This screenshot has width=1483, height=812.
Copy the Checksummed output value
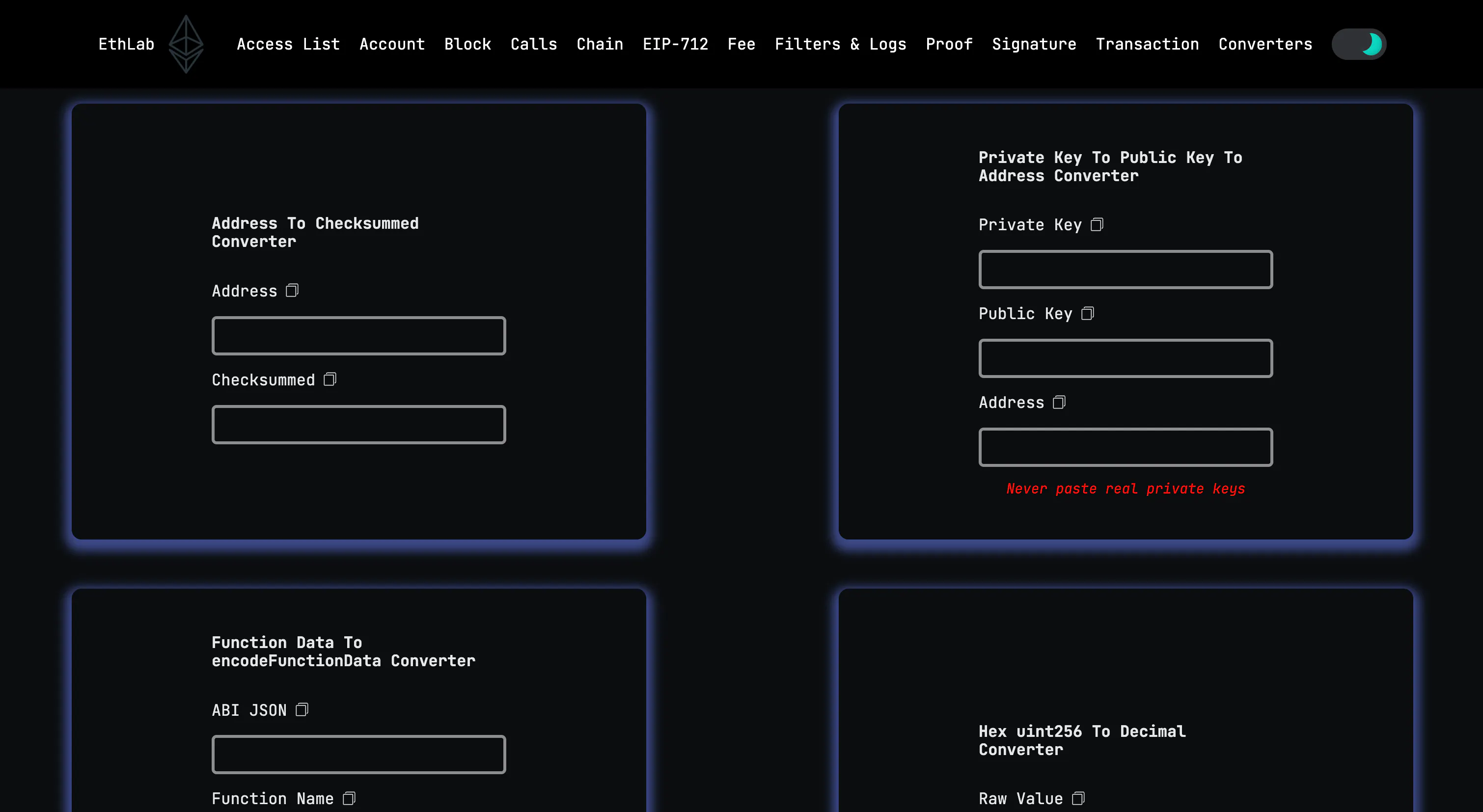[330, 379]
